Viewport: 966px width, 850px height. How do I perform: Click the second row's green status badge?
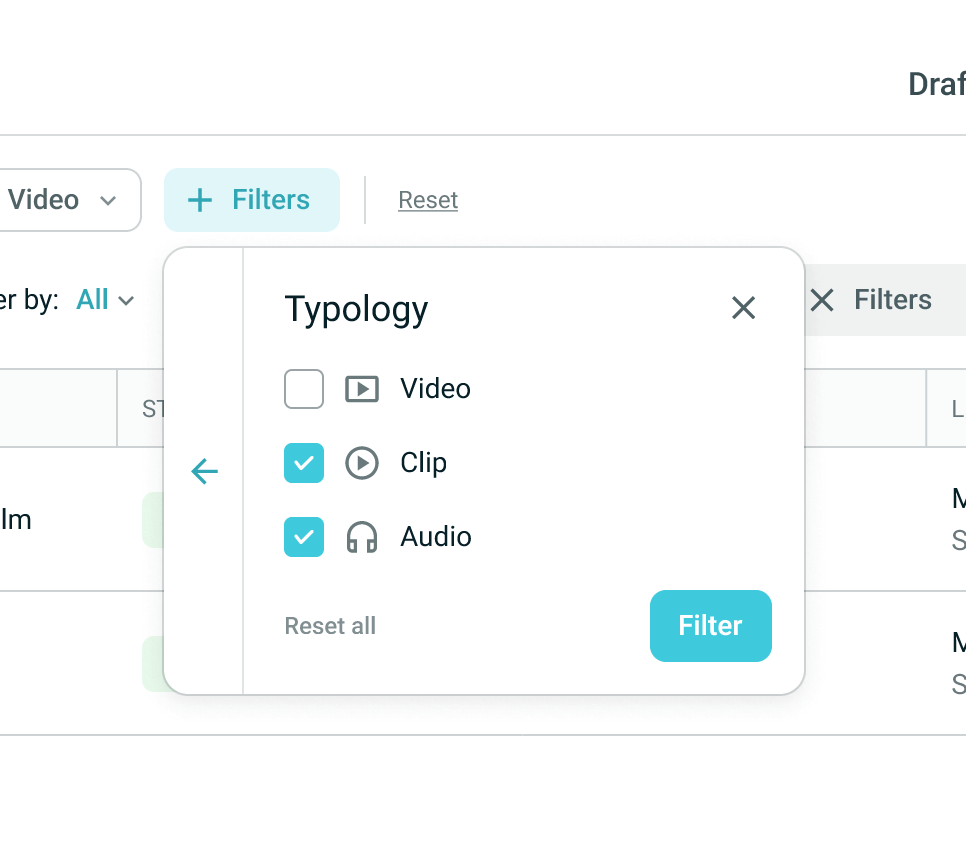[153, 664]
